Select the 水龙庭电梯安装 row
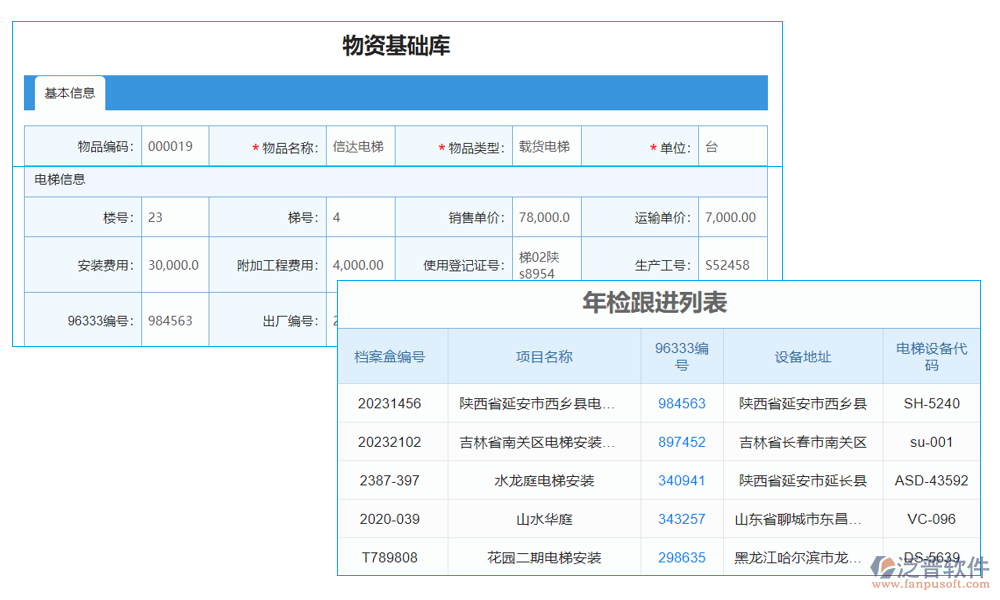Screen dimensions: 1000x600 544,480
